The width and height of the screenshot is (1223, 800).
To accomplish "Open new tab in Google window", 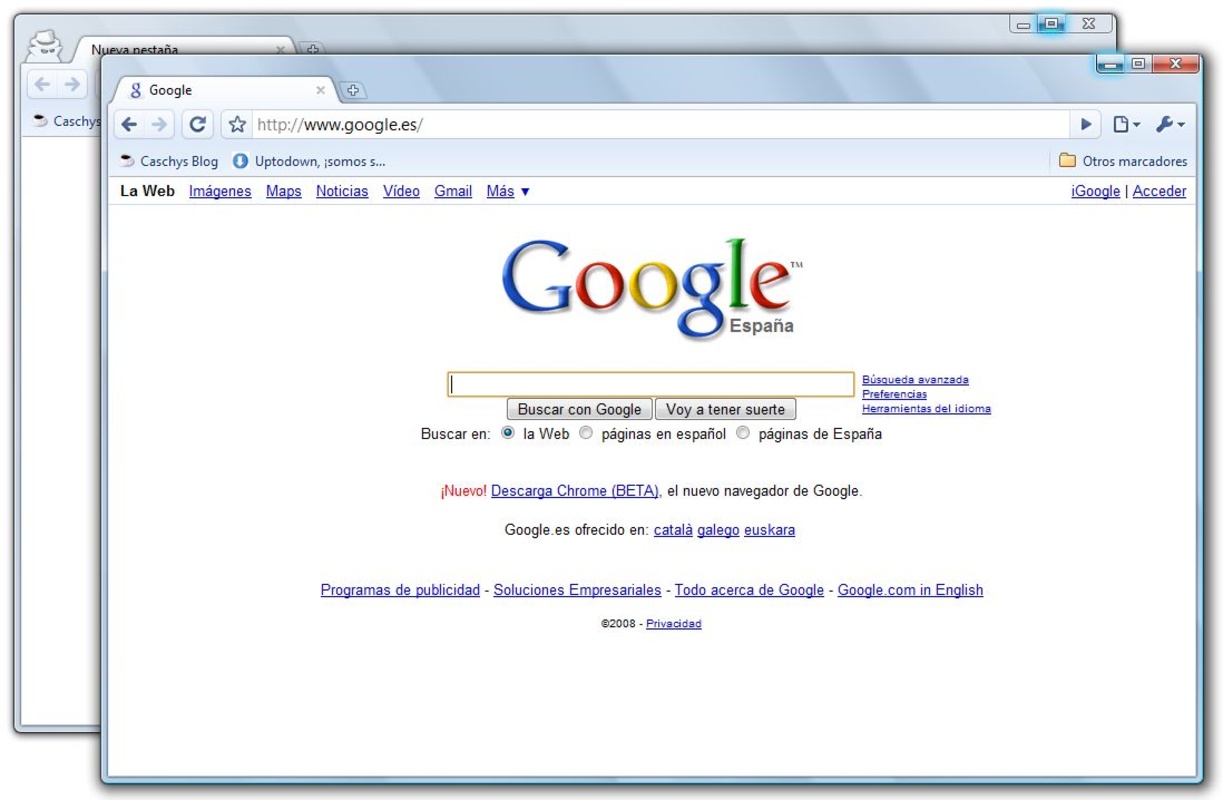I will (x=352, y=90).
